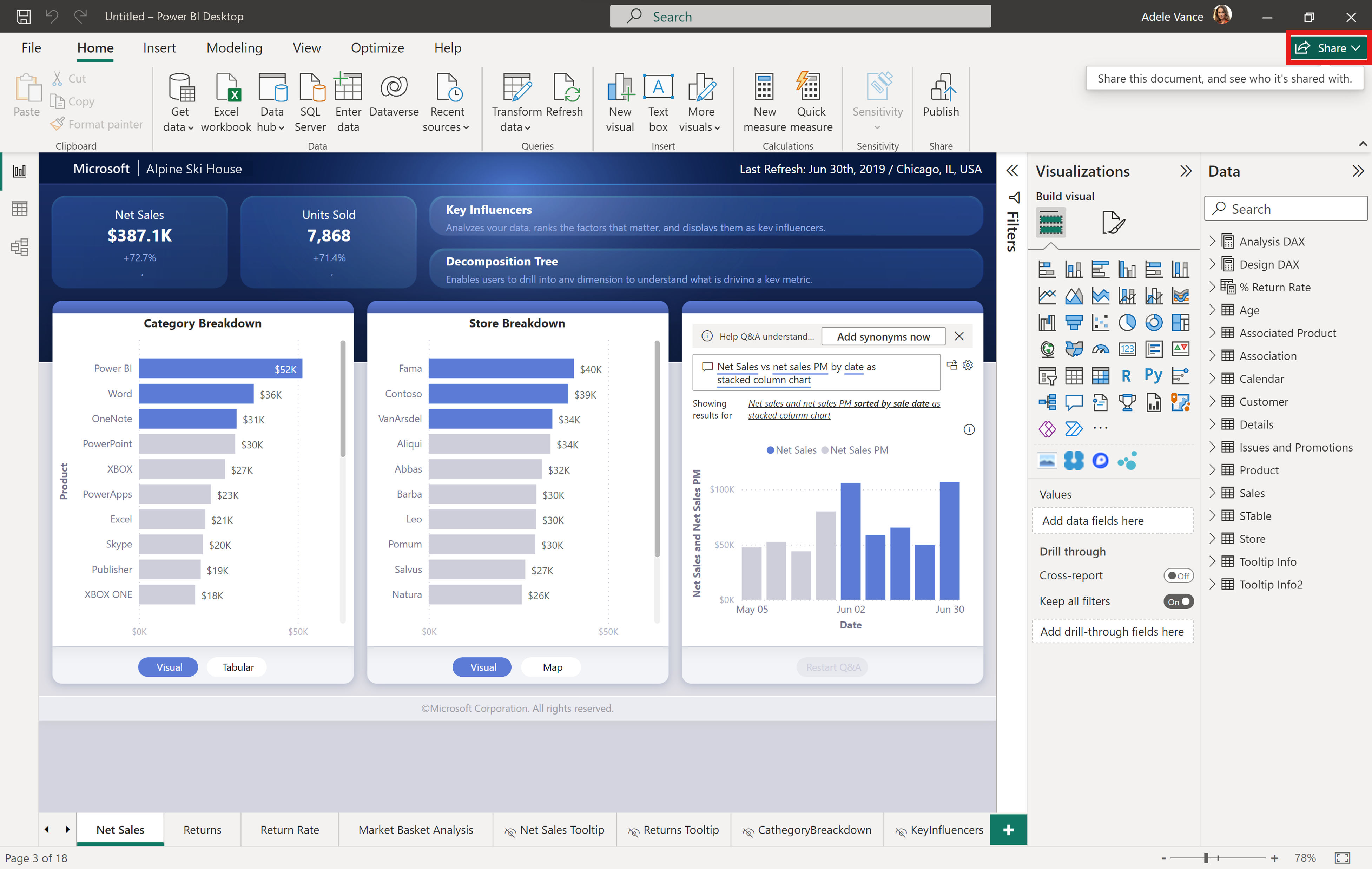Switch to the Returns page tab
This screenshot has height=869, width=1372.
202,830
